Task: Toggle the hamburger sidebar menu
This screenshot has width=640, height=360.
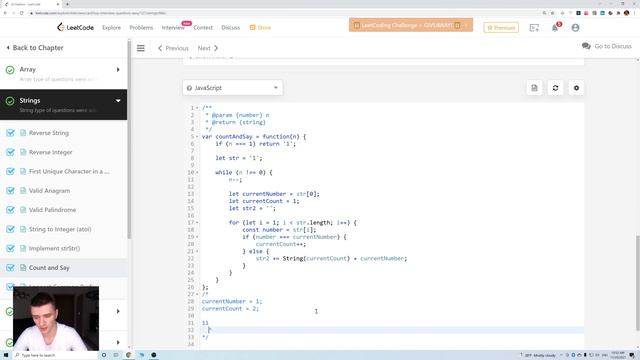Action: pos(140,48)
